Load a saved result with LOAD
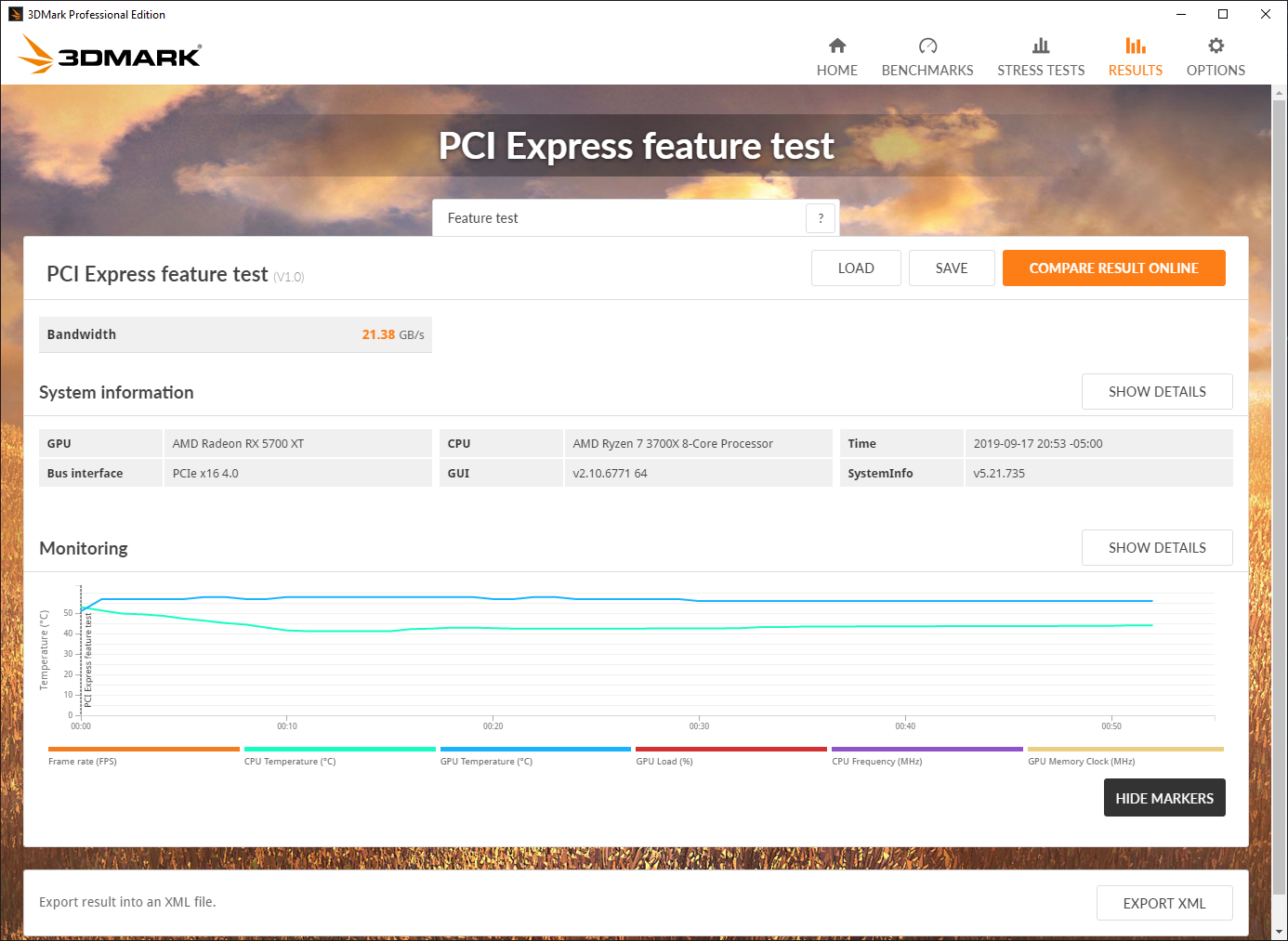The image size is (1288, 941). pyautogui.click(x=856, y=268)
